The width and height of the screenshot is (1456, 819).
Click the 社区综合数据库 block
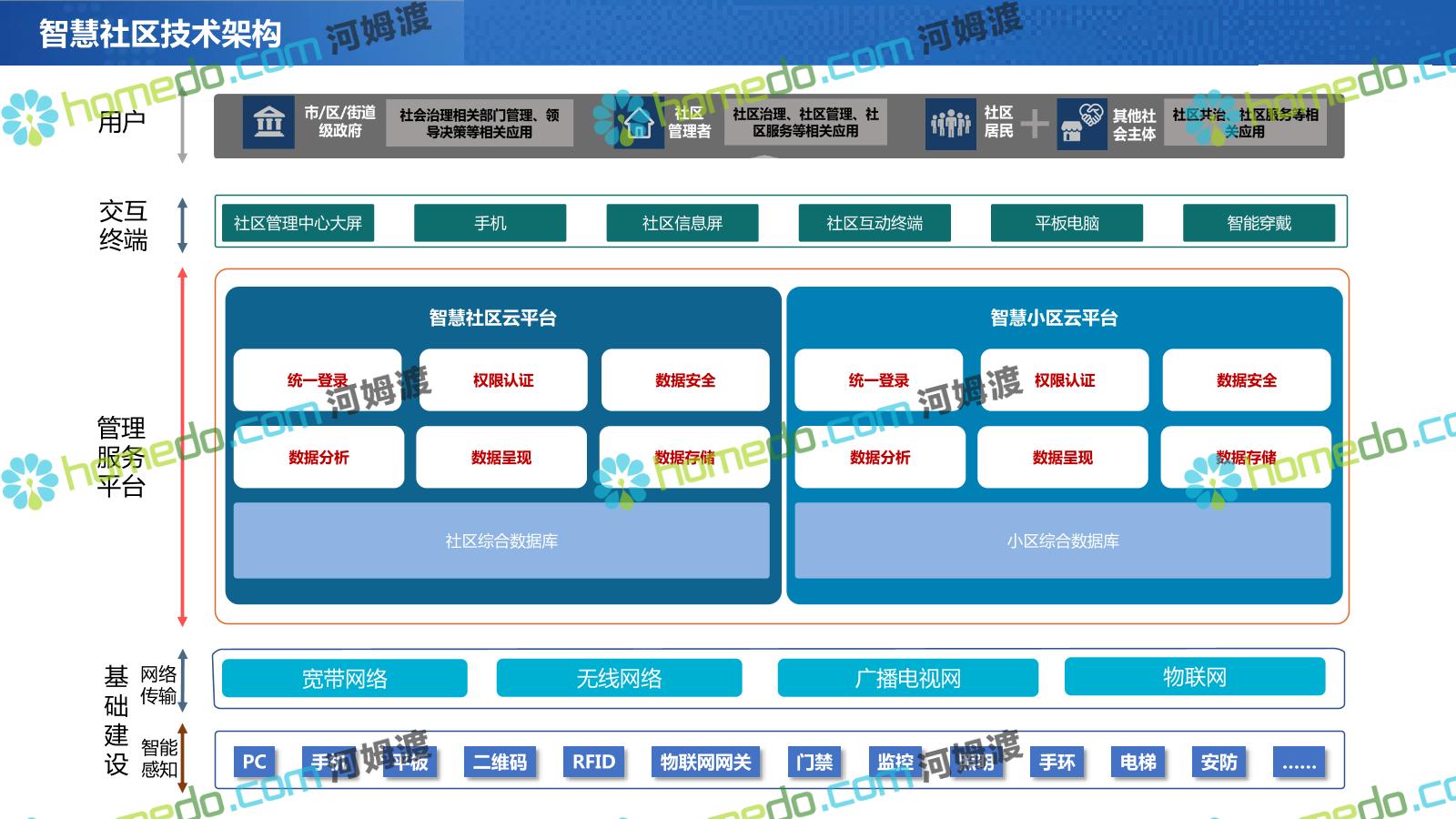pyautogui.click(x=501, y=541)
